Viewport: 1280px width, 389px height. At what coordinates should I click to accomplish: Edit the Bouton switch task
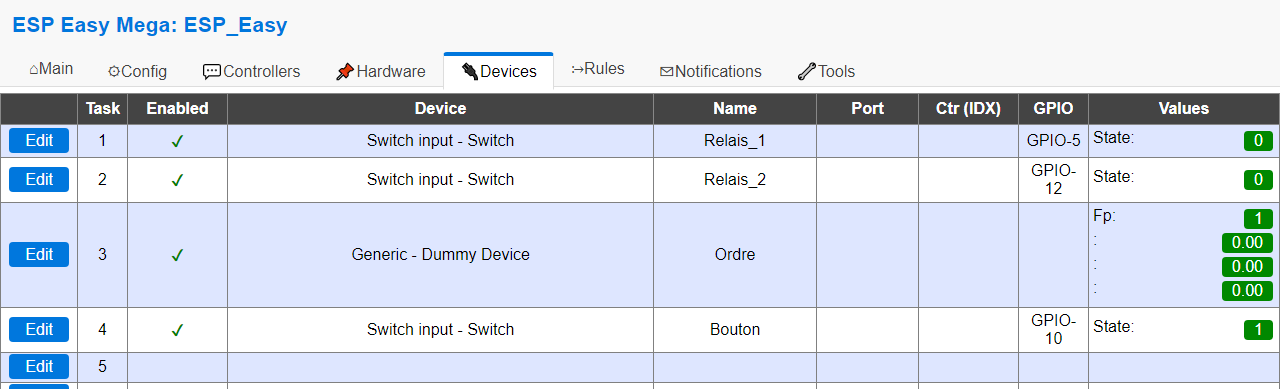[39, 330]
